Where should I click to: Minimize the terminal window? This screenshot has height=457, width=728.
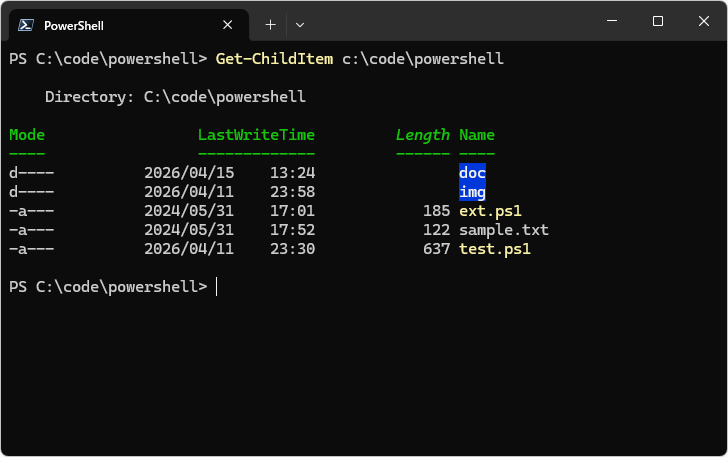(x=611, y=21)
